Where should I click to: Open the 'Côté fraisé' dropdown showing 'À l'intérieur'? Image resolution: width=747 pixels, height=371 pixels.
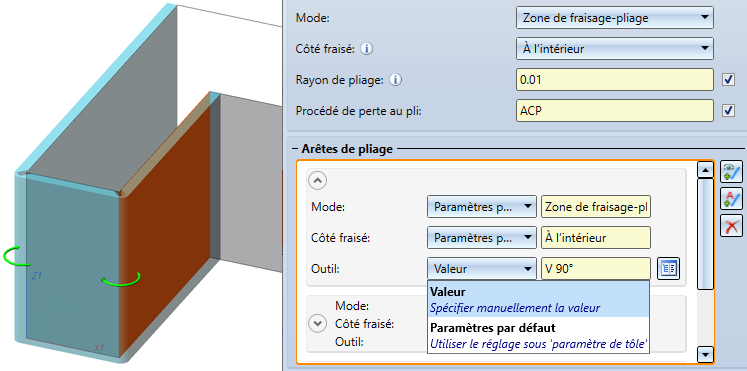pos(615,49)
